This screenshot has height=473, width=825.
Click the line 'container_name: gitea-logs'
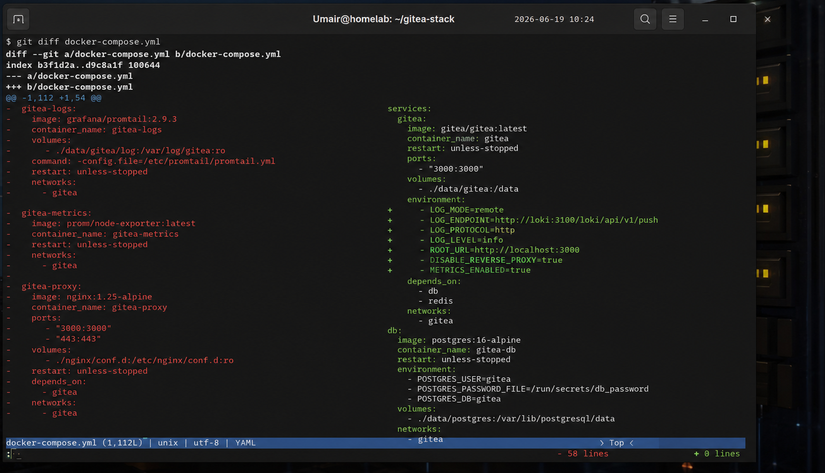pyautogui.click(x=96, y=129)
